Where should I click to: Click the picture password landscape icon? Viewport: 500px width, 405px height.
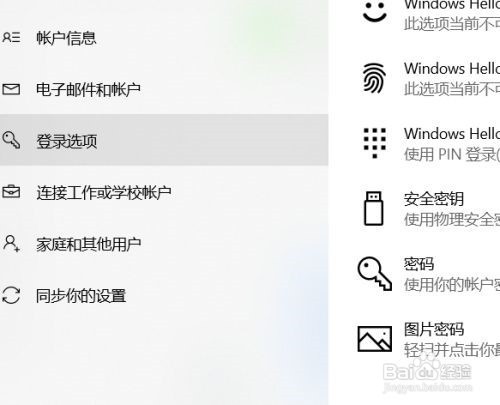[375, 339]
